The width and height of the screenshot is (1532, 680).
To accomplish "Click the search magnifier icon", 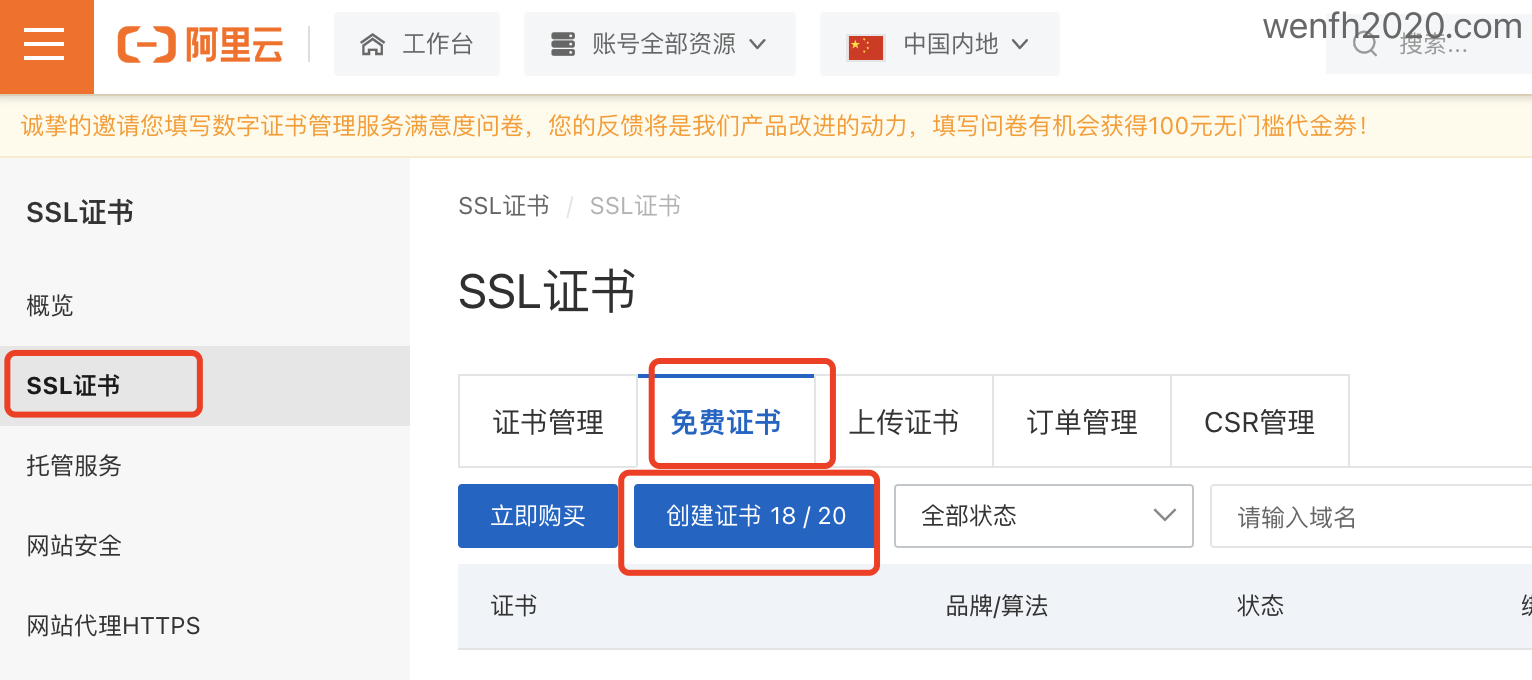I will click(x=1365, y=45).
